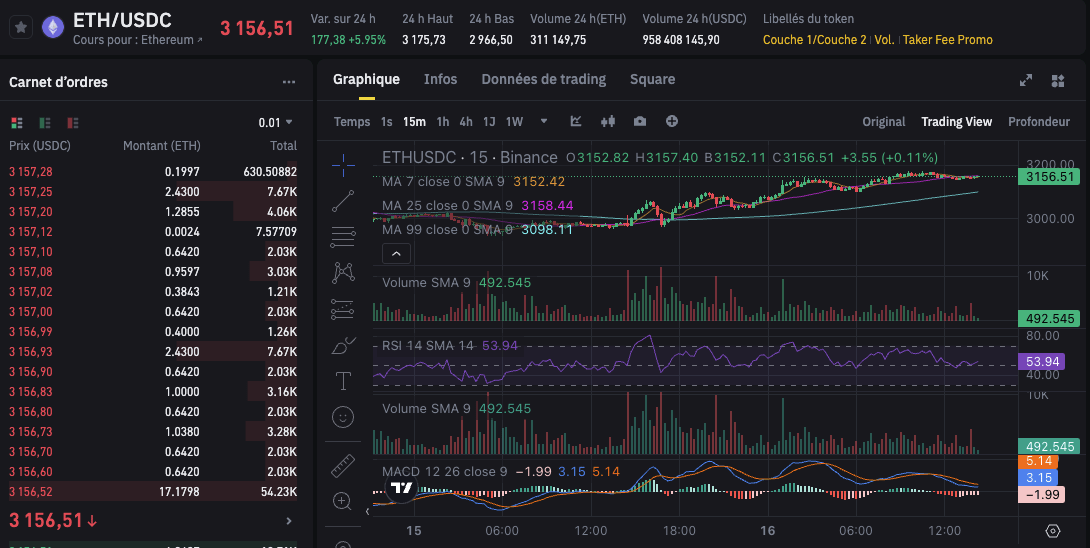Click the MA 99 close indicator legend
The height and width of the screenshot is (548, 1090).
(x=447, y=229)
